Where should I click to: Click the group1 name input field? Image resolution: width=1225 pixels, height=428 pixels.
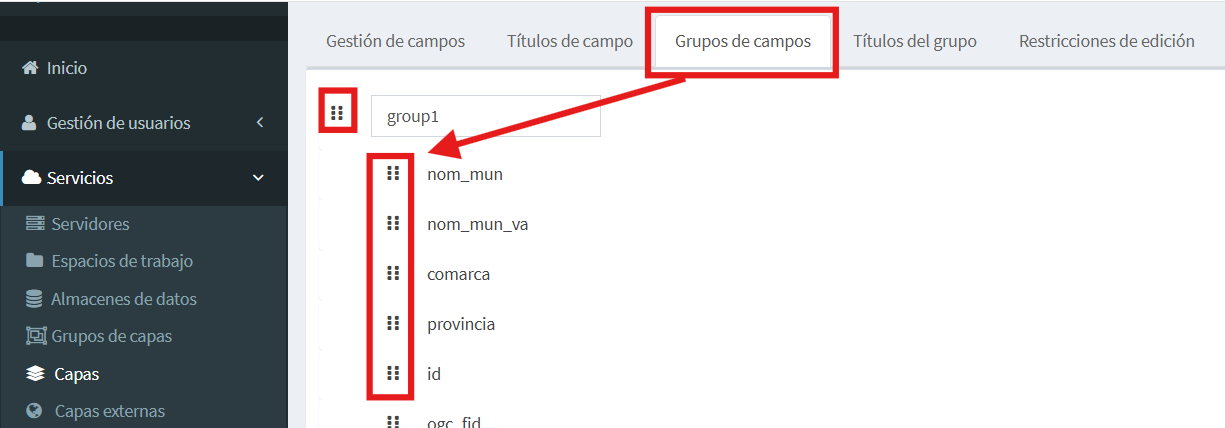pyautogui.click(x=486, y=116)
